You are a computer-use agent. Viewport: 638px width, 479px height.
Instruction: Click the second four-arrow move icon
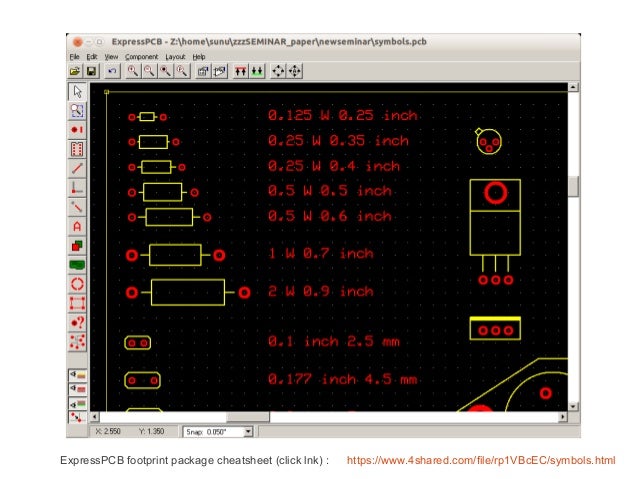[x=295, y=71]
